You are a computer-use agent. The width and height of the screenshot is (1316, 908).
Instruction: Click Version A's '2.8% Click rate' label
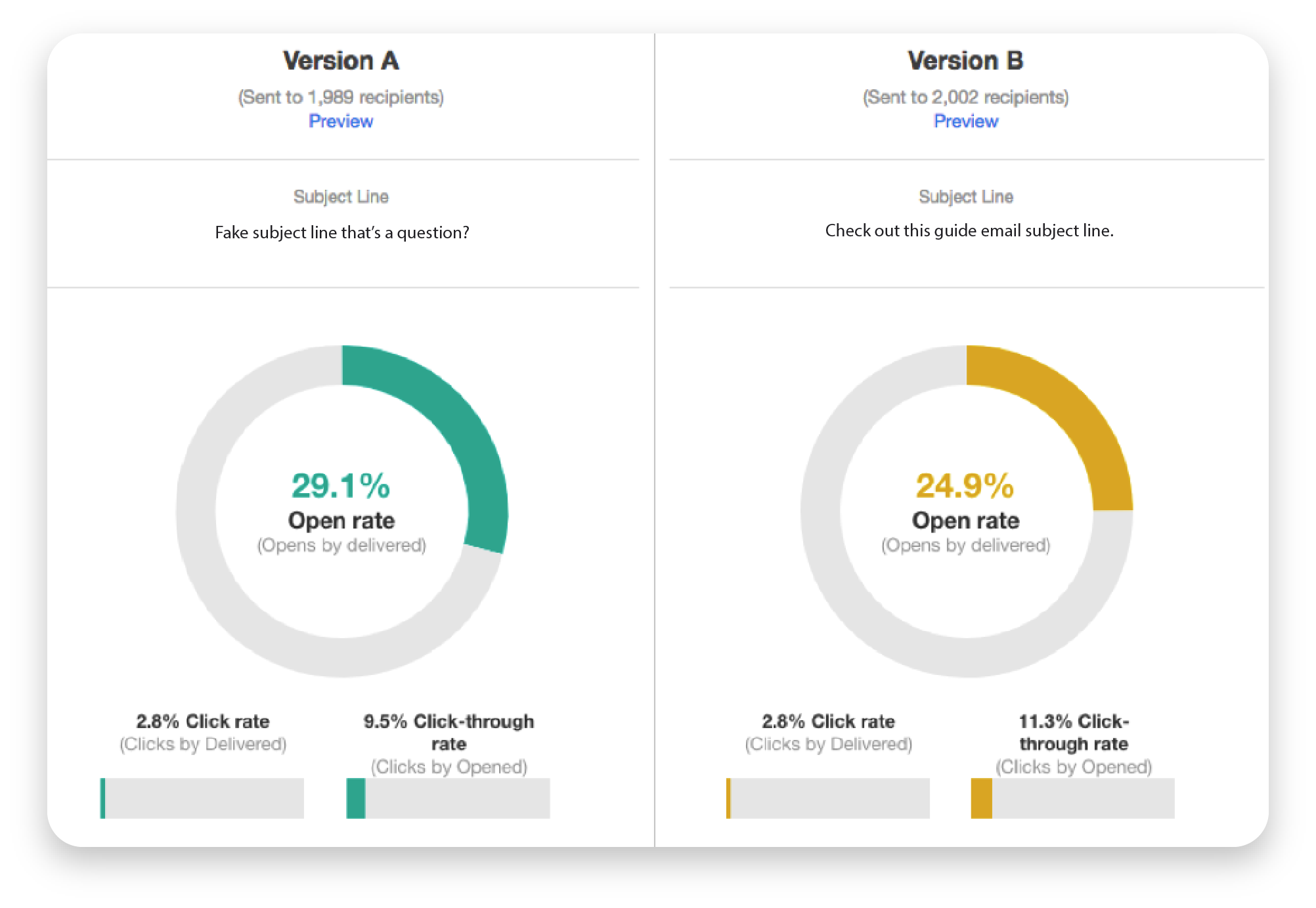(x=203, y=722)
